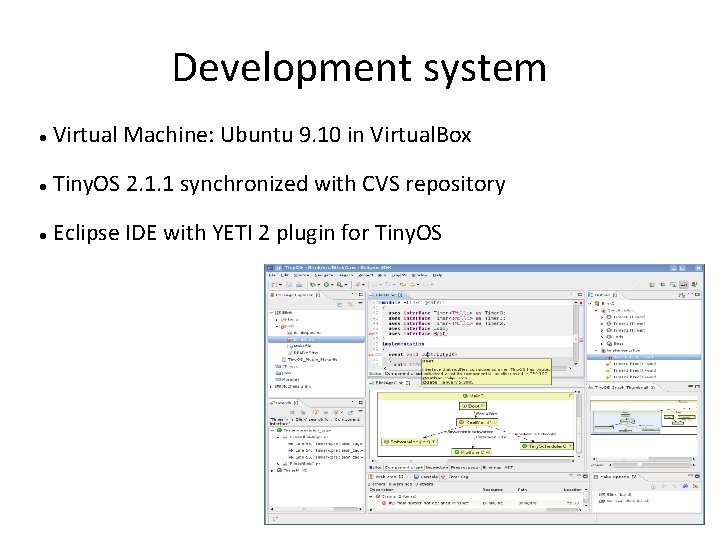The width and height of the screenshot is (720, 540).
Task: Click the word 'implementation' in the editor
Action: (403, 344)
